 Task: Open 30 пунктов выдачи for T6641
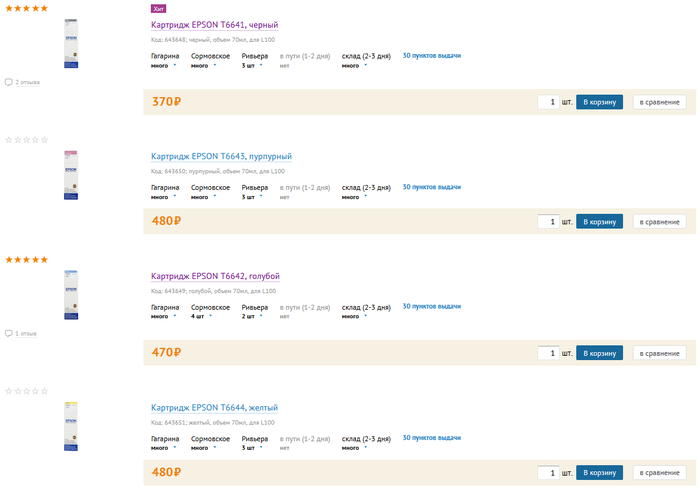tap(432, 56)
